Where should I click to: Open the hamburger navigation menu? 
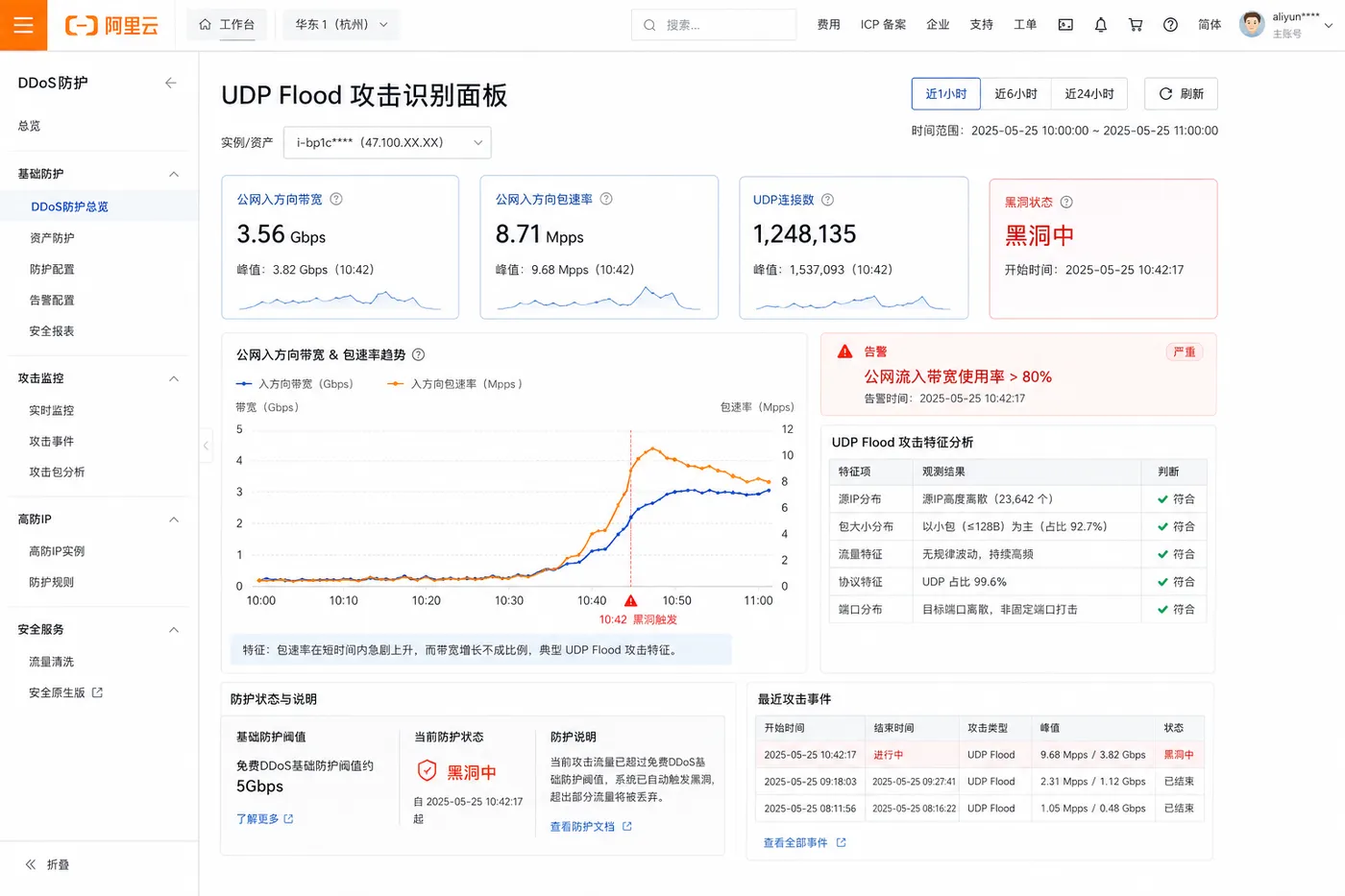coord(23,25)
